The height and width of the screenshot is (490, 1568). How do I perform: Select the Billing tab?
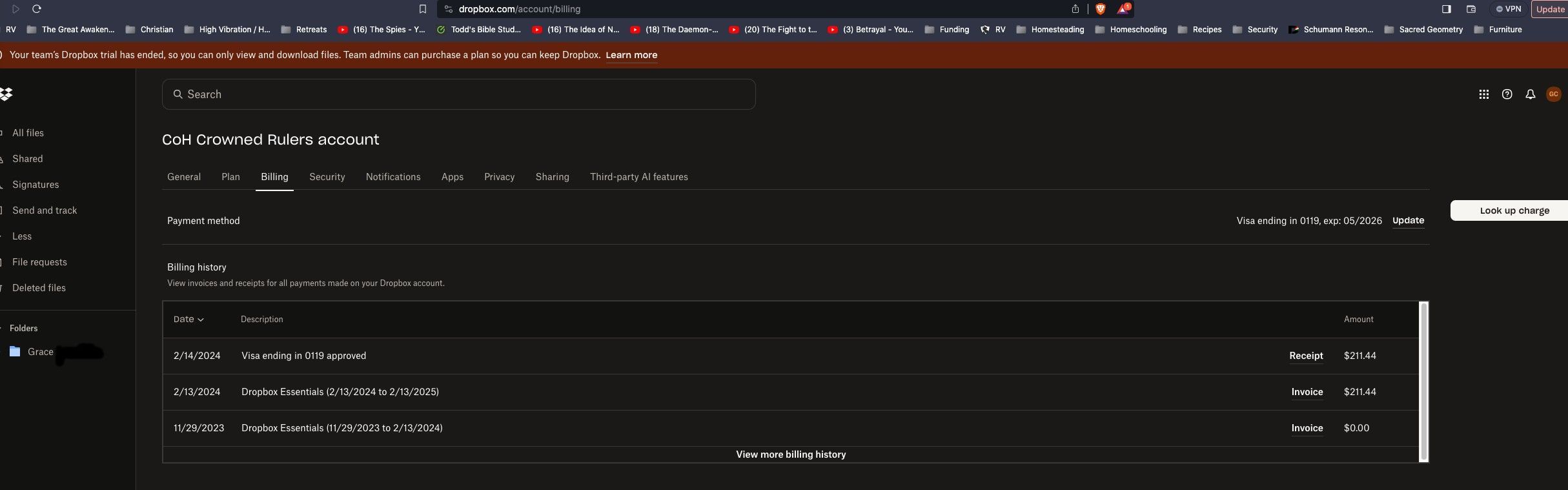tap(274, 177)
